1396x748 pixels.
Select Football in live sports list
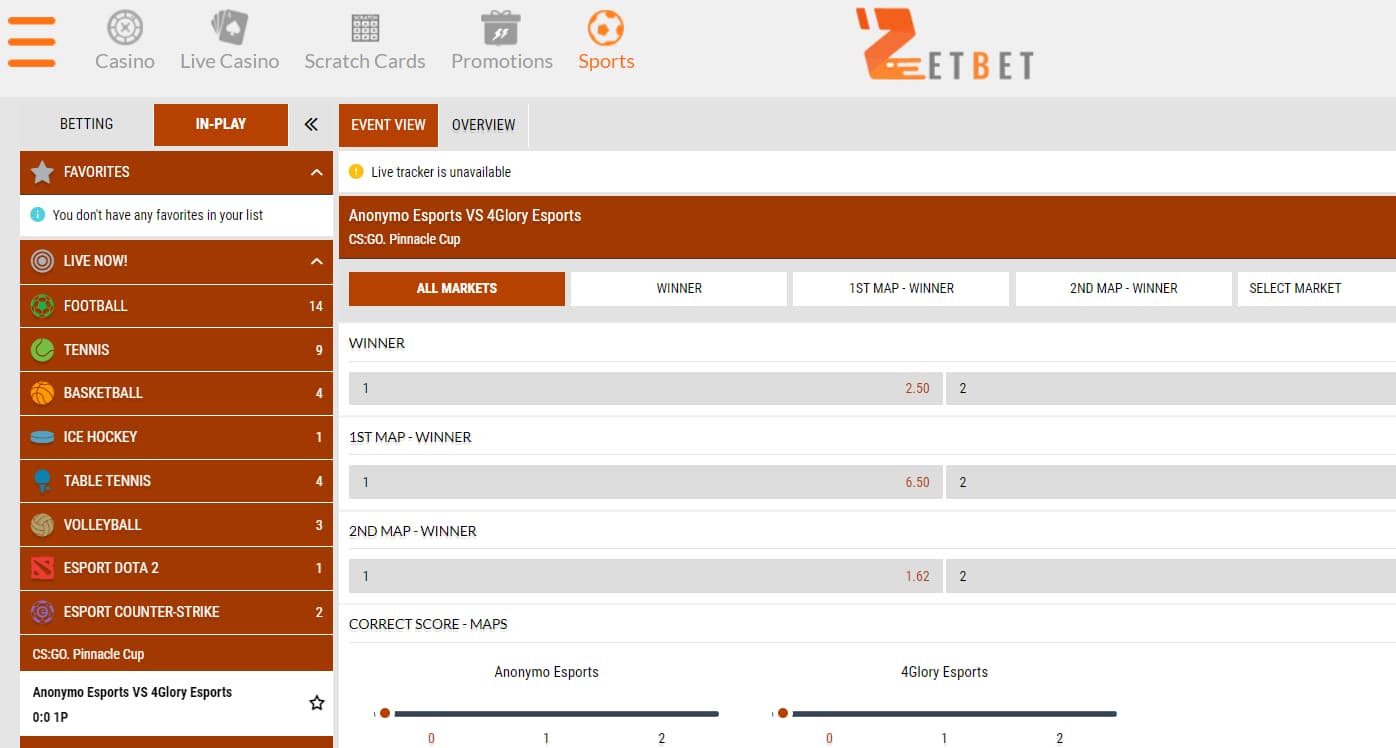(x=176, y=306)
